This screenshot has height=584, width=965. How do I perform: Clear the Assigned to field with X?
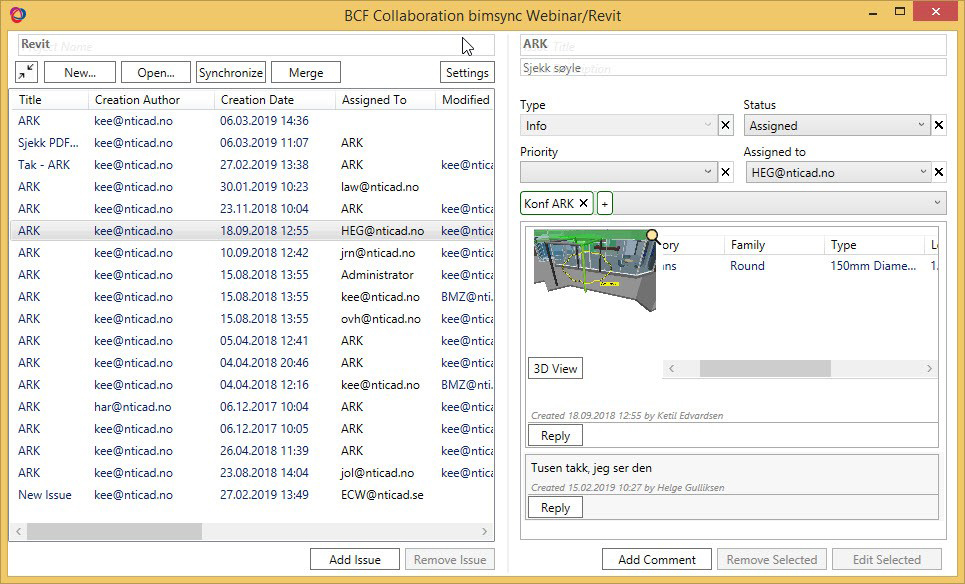pyautogui.click(x=939, y=173)
